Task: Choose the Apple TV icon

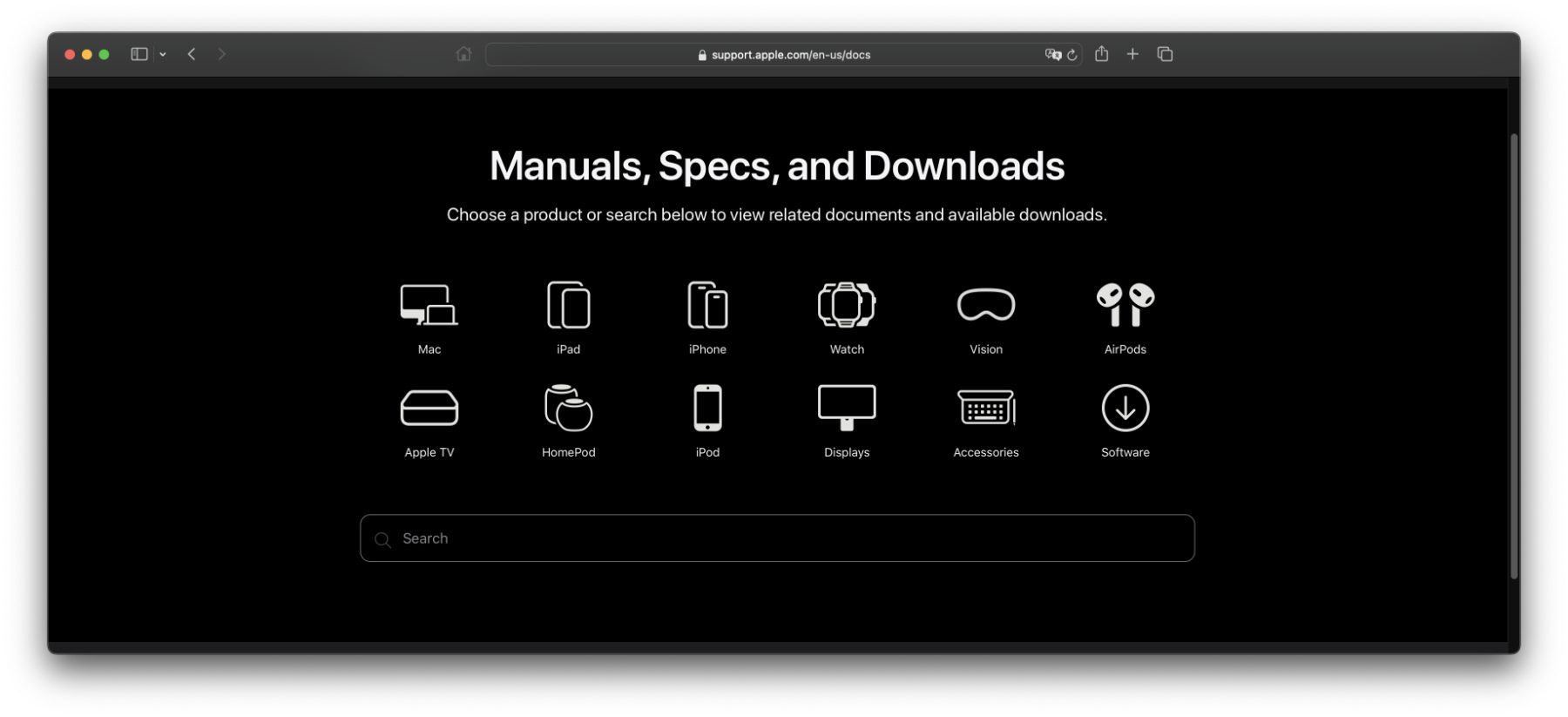Action: (429, 409)
